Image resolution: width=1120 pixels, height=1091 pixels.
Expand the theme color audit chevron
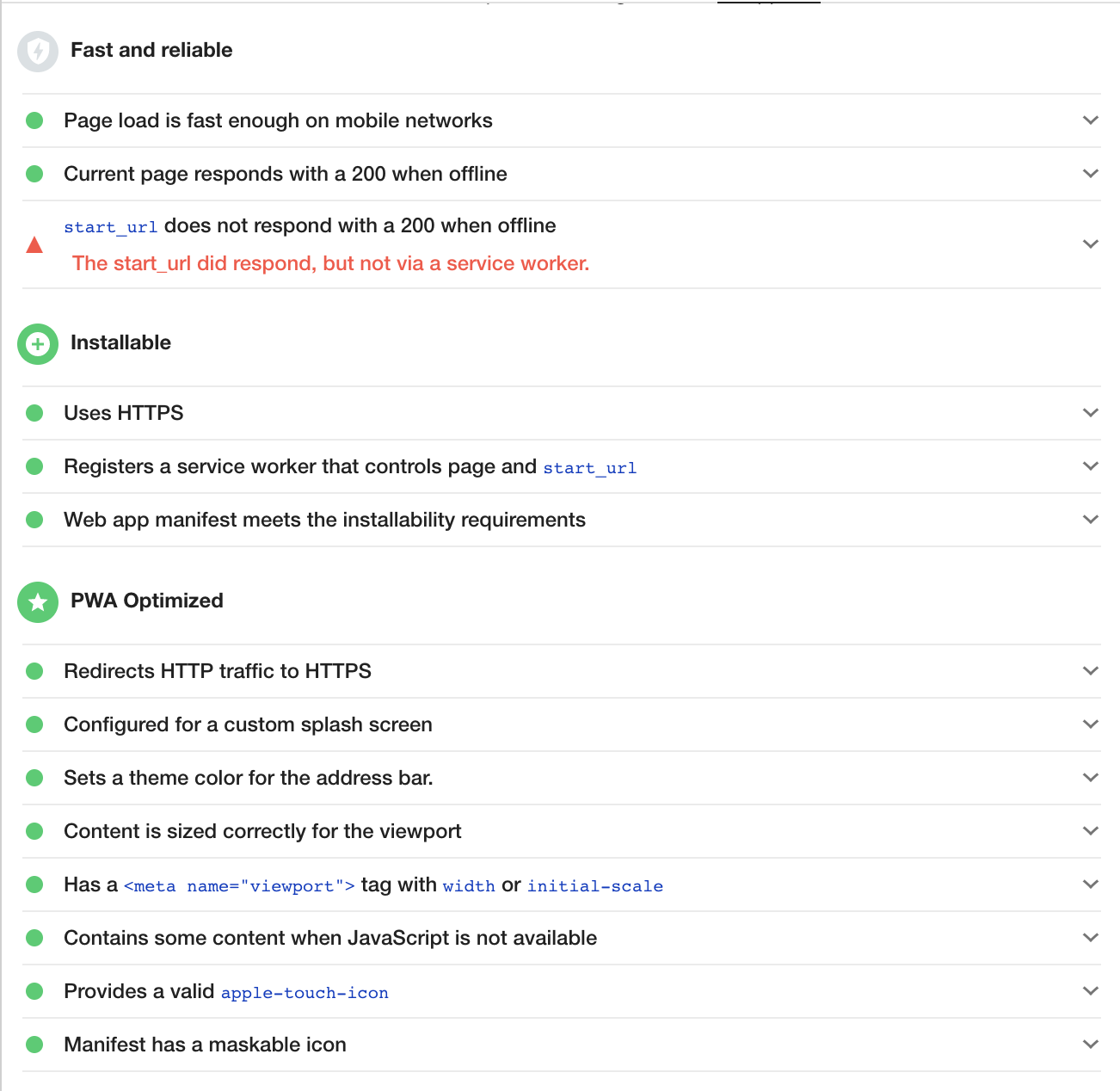tap(1091, 778)
